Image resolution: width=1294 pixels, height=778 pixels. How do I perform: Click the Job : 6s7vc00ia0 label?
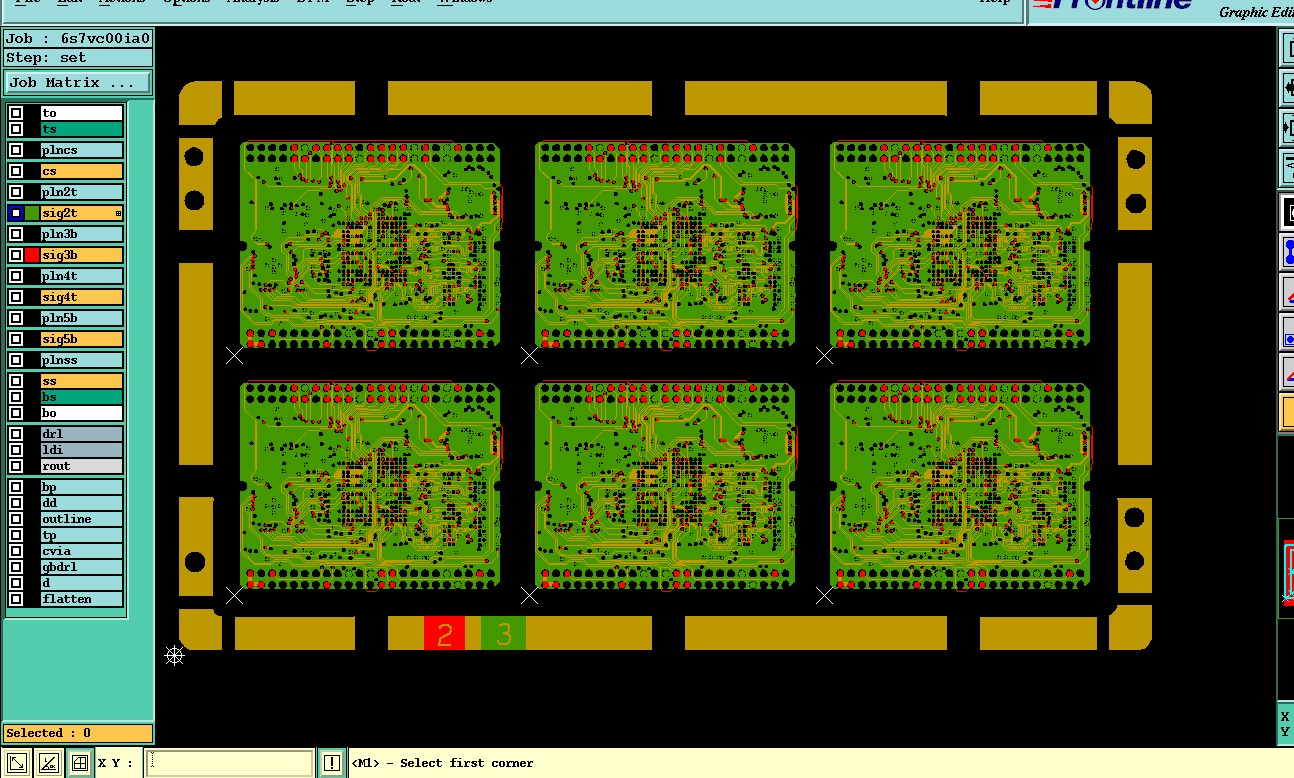(x=78, y=39)
